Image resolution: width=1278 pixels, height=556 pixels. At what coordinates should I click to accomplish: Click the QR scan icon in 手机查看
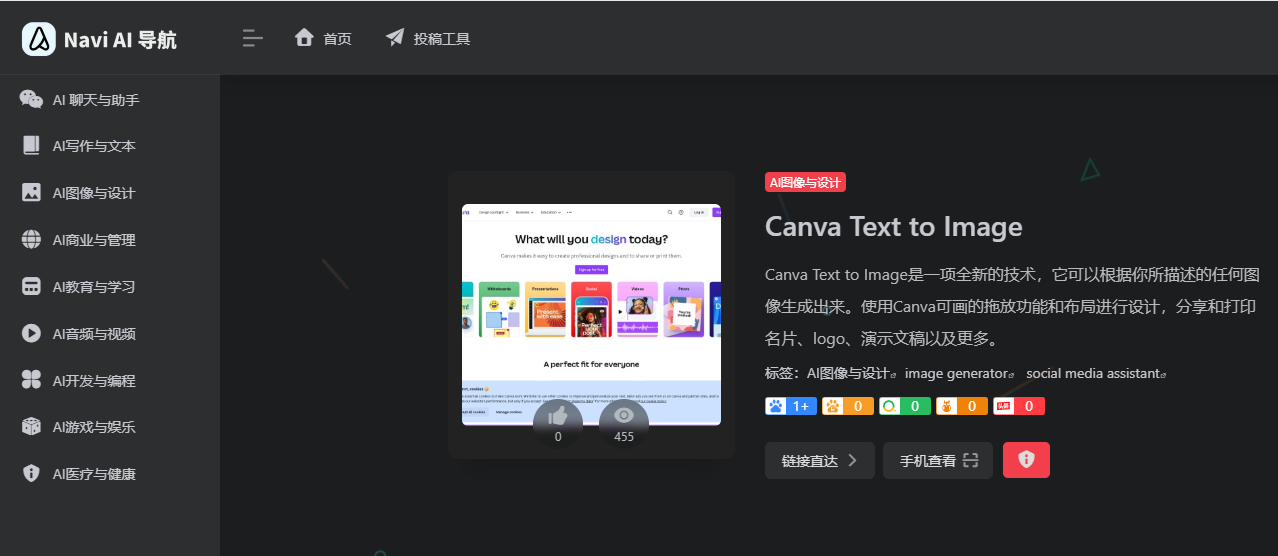click(970, 461)
